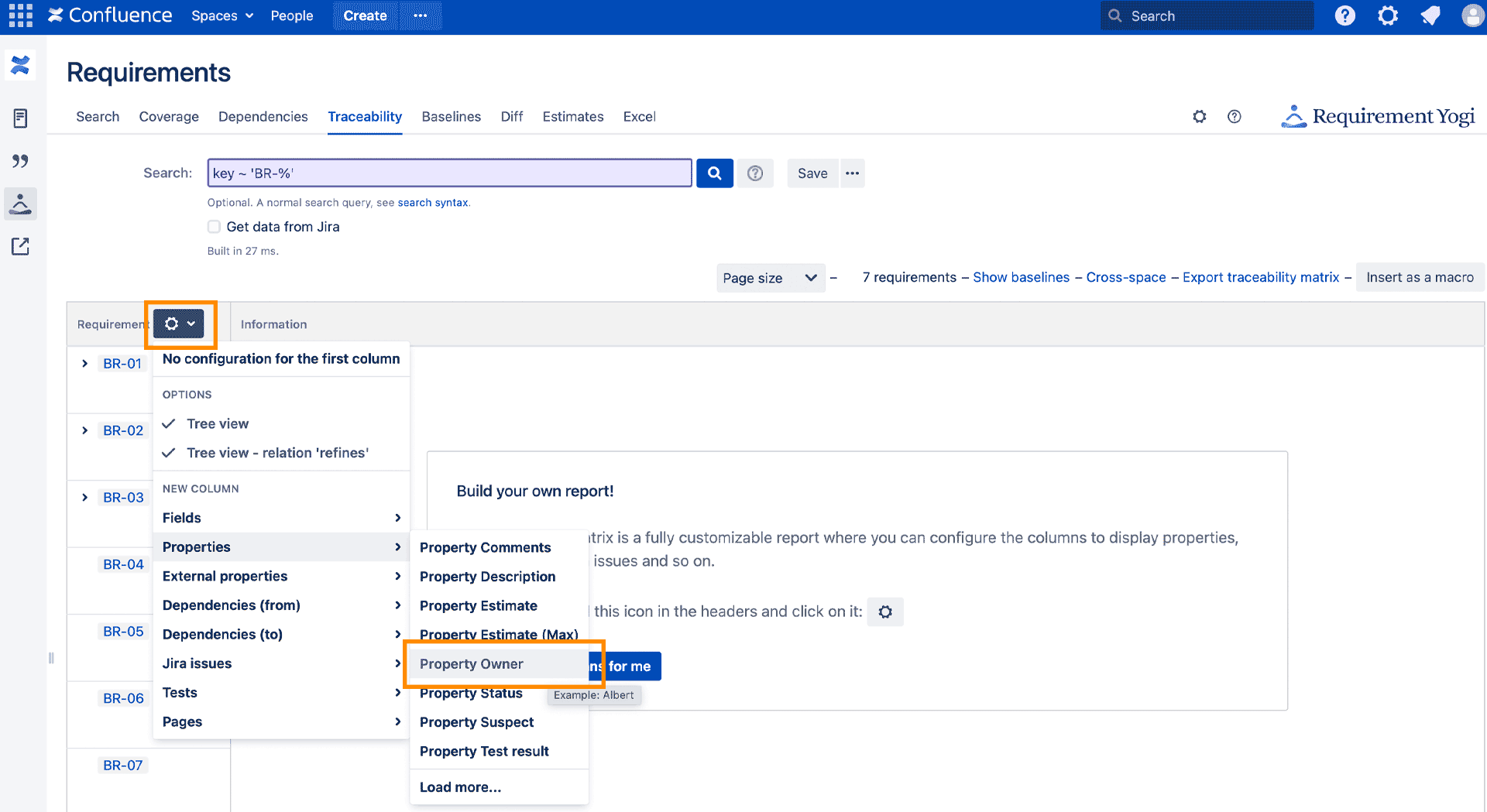
Task: Open the Requirement Yogi sidebar icon
Action: (x=20, y=204)
